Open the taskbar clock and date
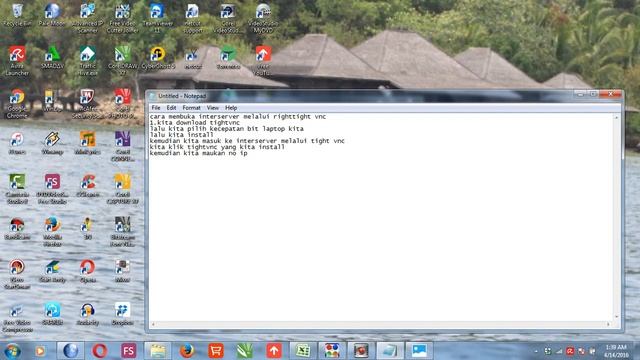This screenshot has height=360, width=640. [616, 351]
